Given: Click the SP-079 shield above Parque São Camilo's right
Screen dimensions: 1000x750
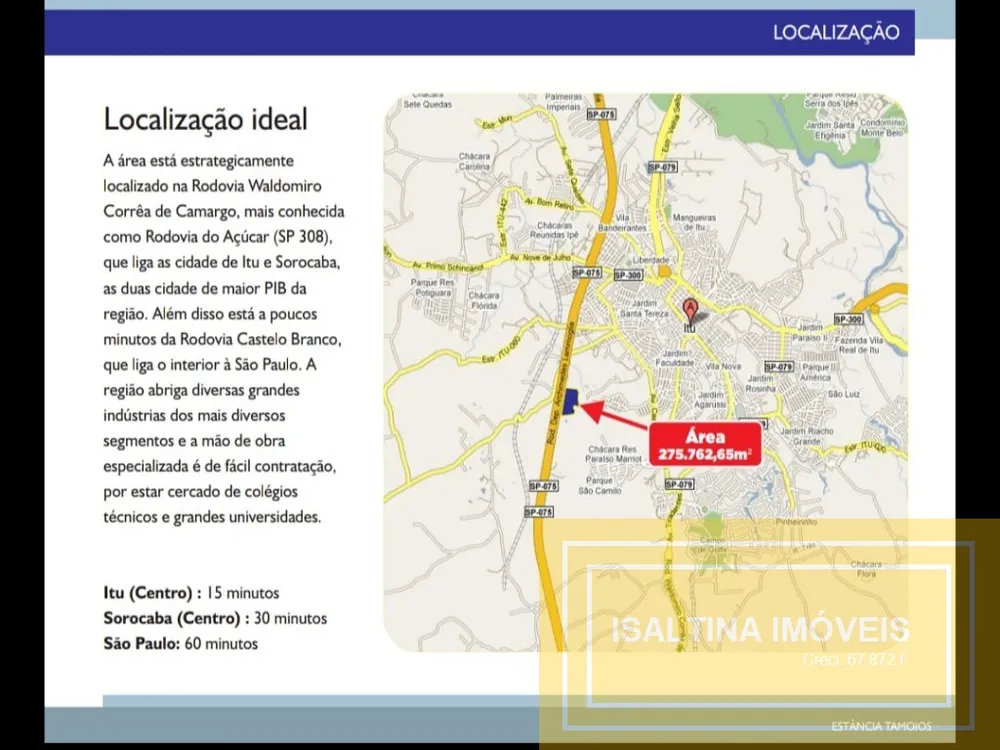Looking at the screenshot, I should click(679, 485).
